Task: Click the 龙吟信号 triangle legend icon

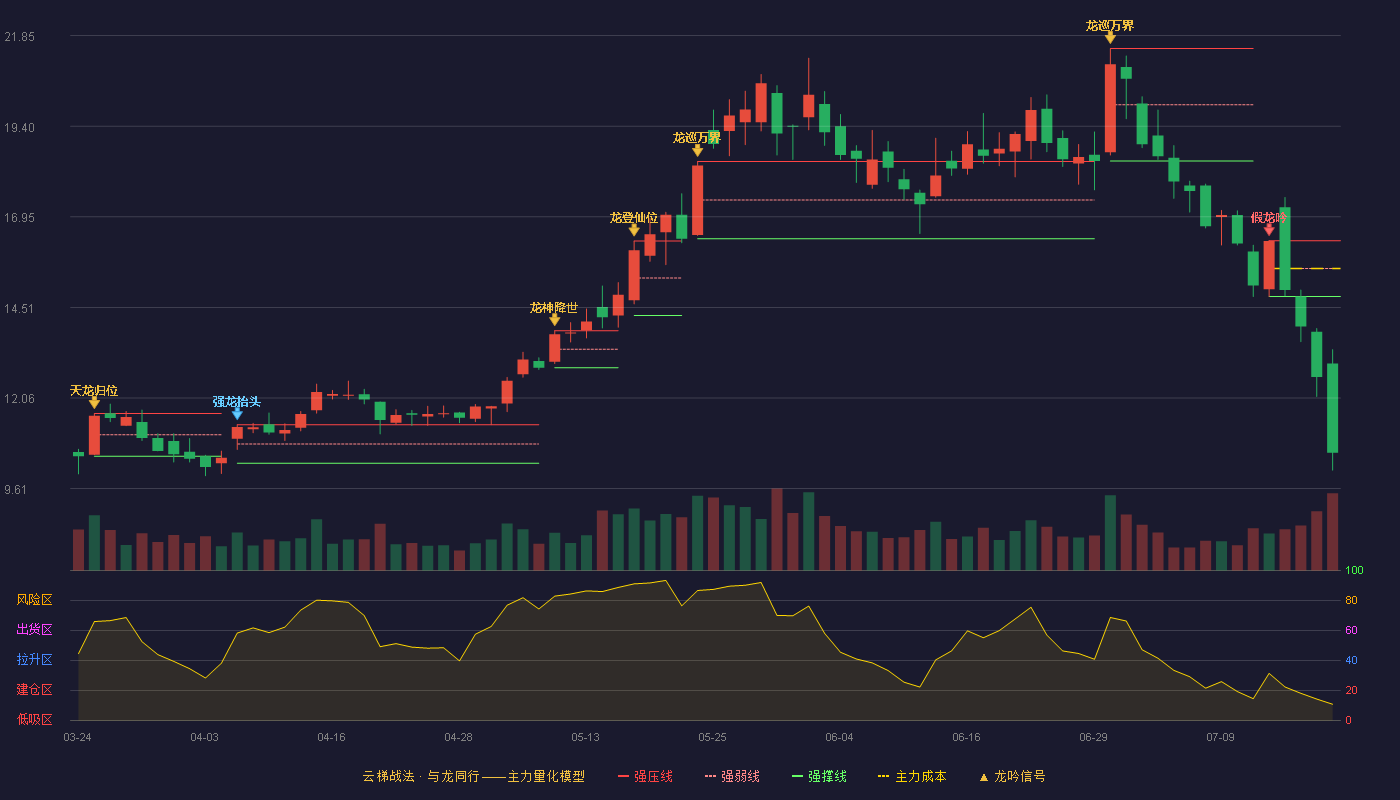Action: [983, 776]
